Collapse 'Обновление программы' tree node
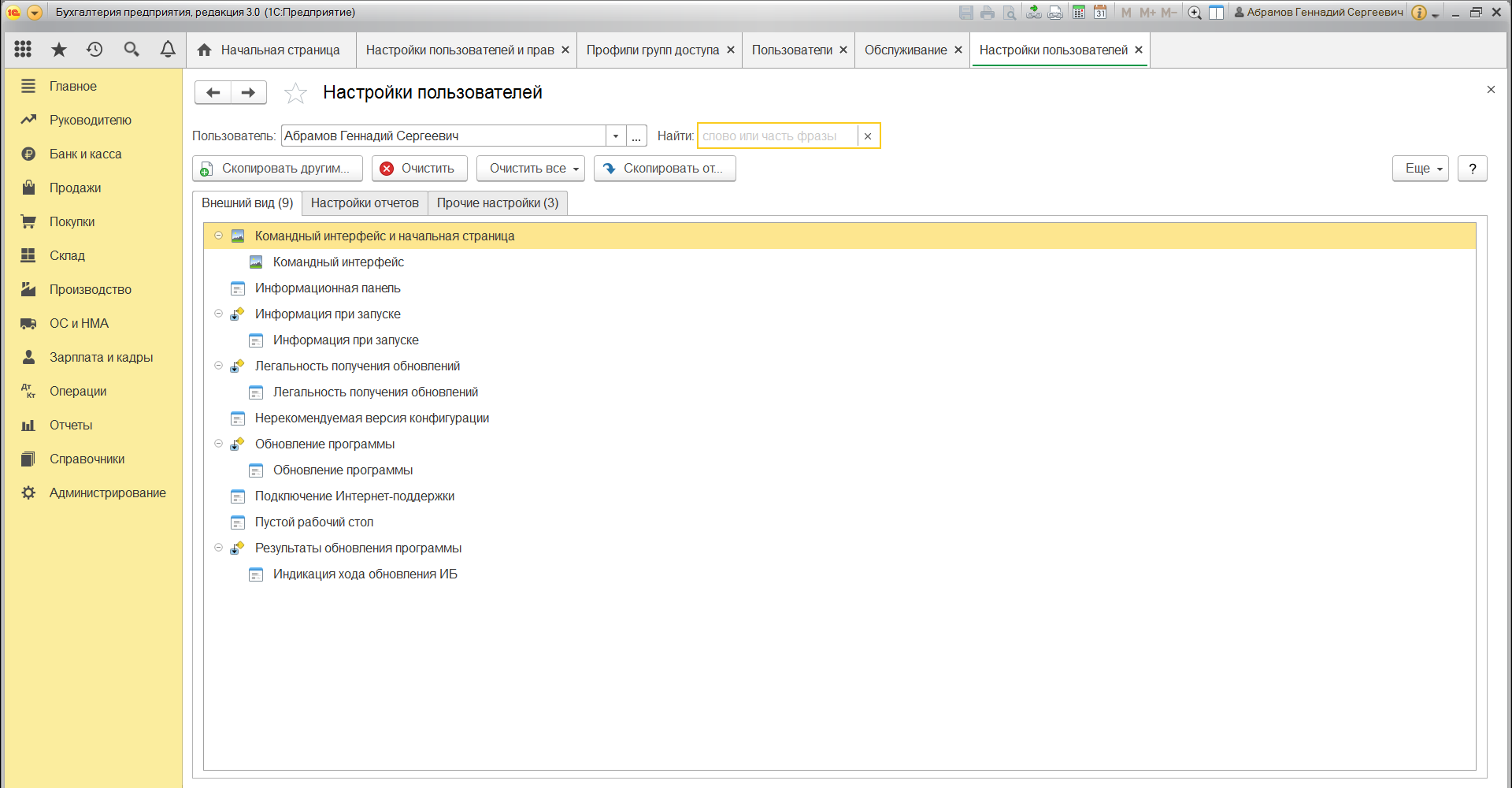1512x788 pixels. 219,444
